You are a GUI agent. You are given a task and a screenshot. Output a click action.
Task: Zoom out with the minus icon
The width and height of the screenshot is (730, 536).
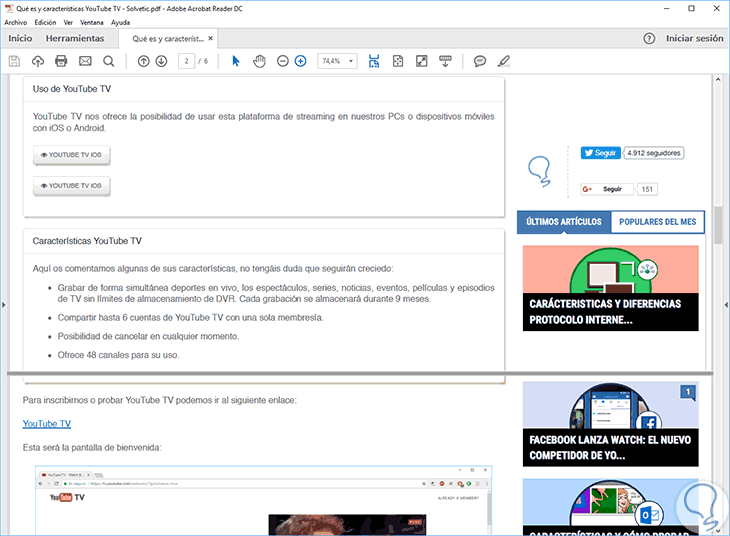(283, 61)
